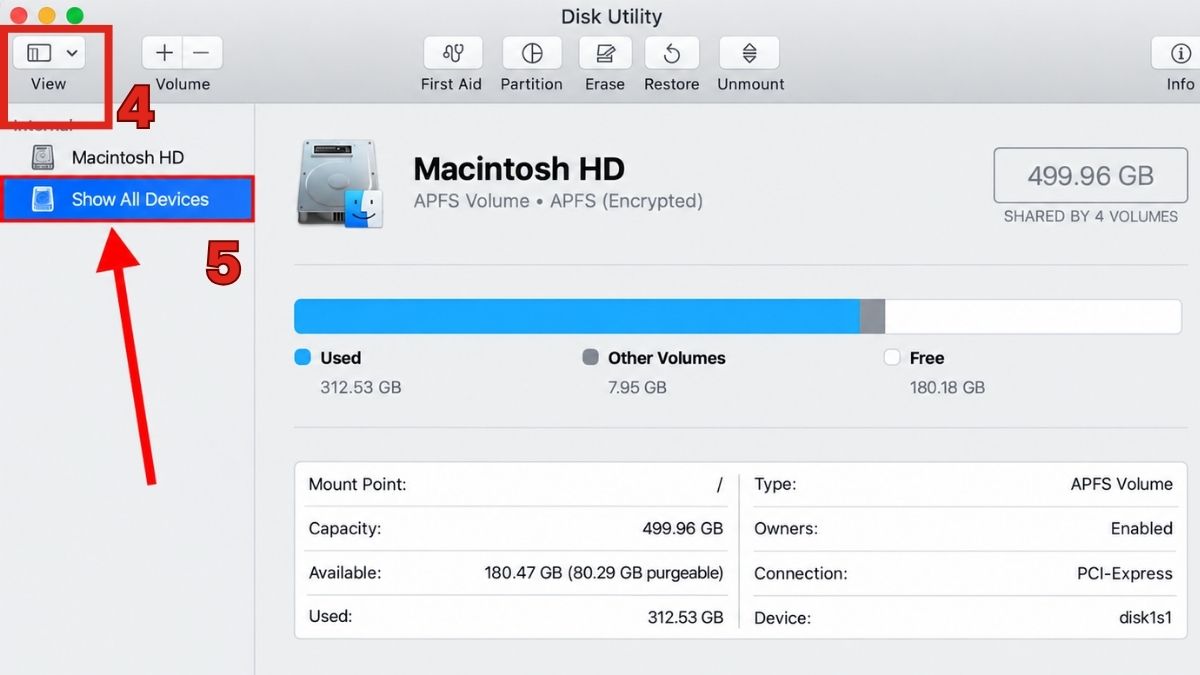Viewport: 1200px width, 675px height.
Task: Click the gray Other Volumes bar segment
Action: pyautogui.click(x=873, y=316)
